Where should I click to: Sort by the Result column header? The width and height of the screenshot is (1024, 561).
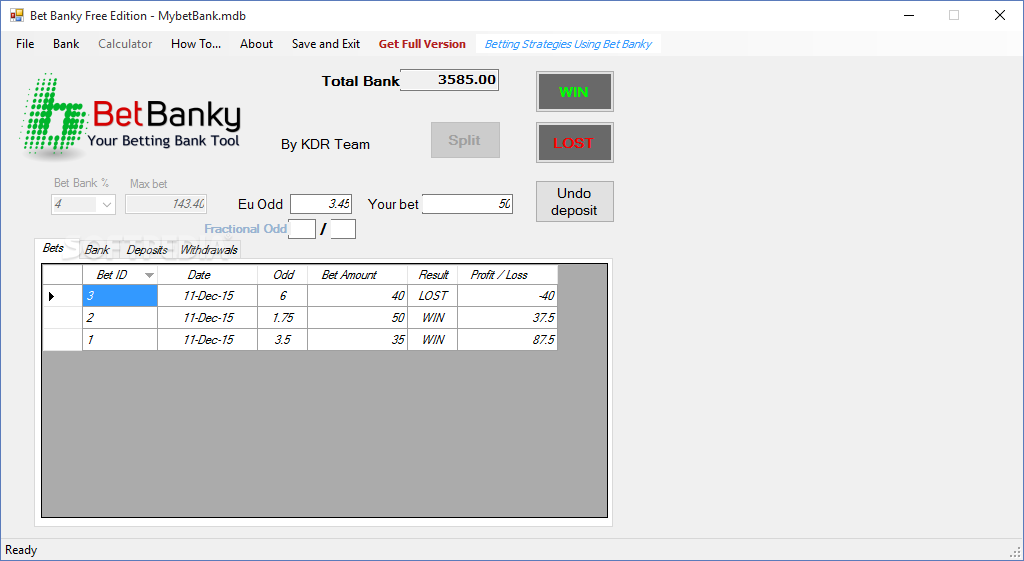[432, 275]
